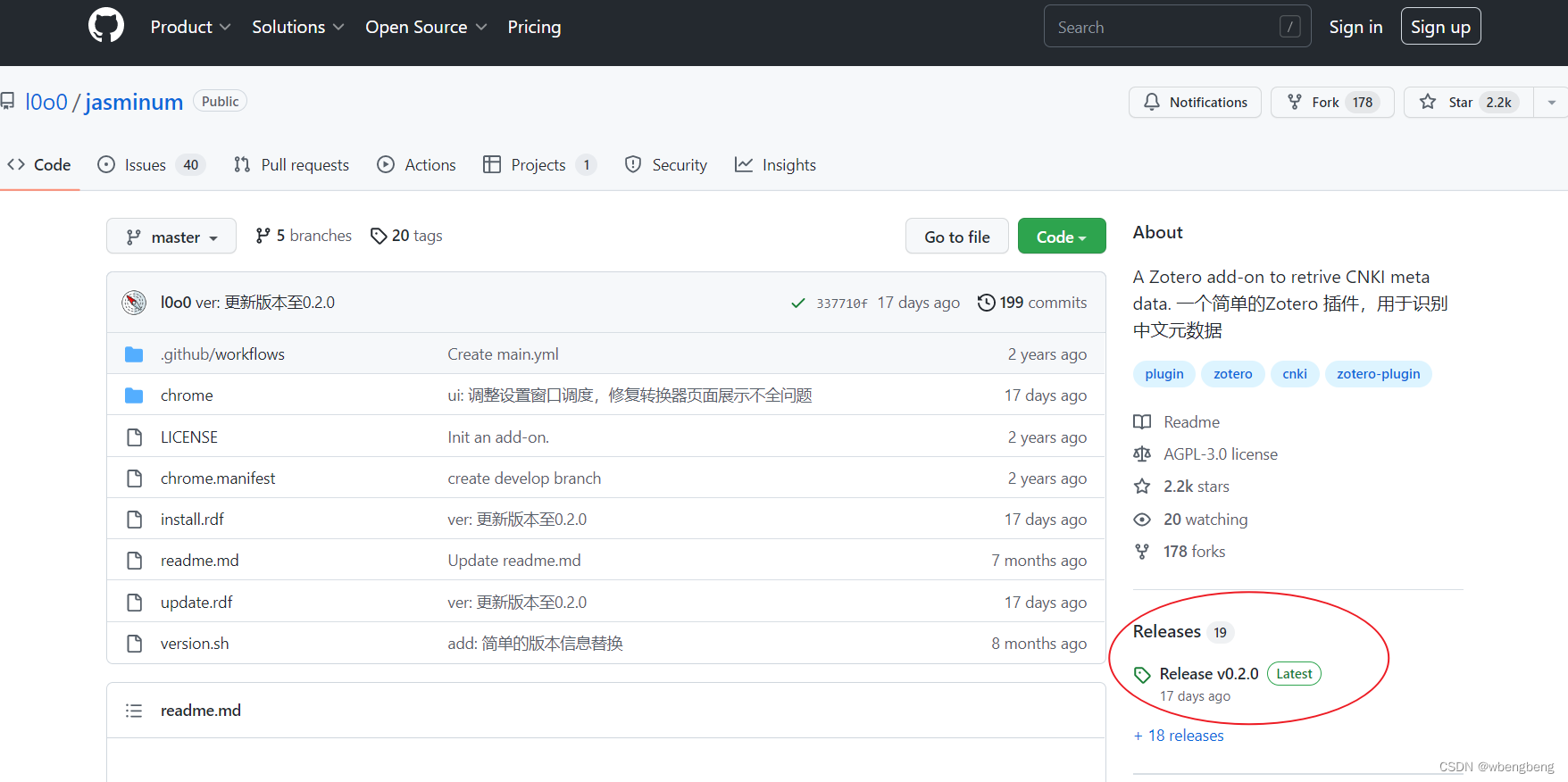The width and height of the screenshot is (1568, 782).
Task: Click the l0o0 commit author avatar
Action: point(134,303)
